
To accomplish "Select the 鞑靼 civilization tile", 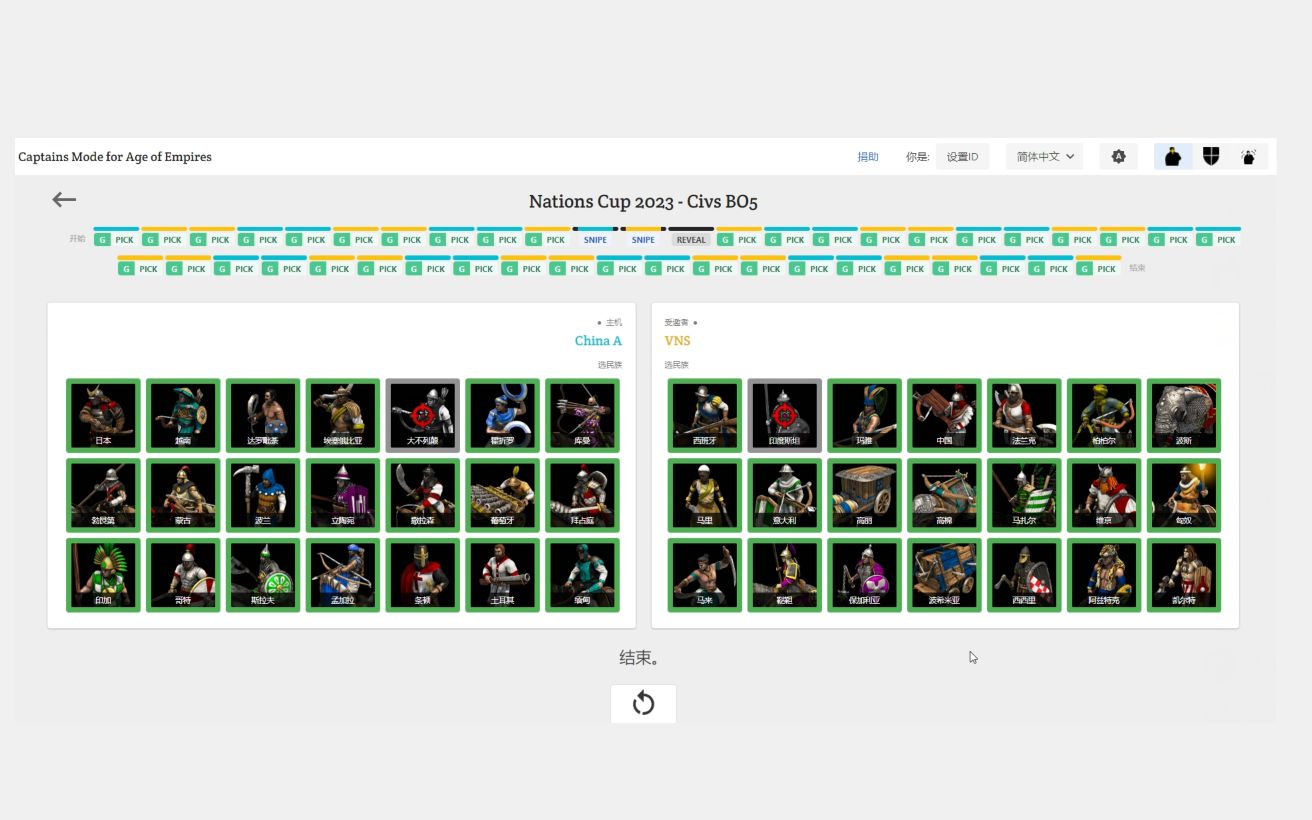I will click(785, 575).
